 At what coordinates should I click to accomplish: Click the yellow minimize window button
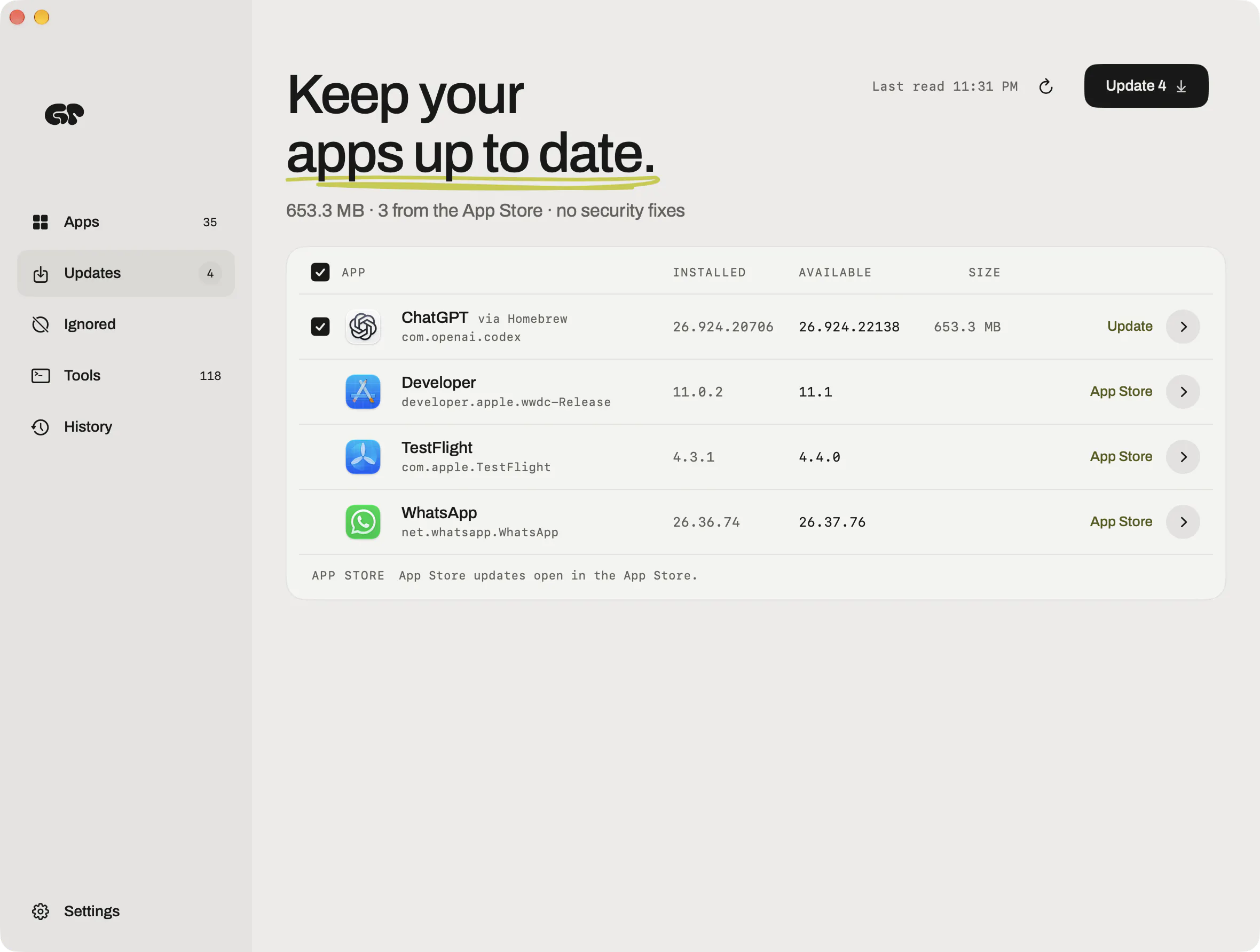42,17
